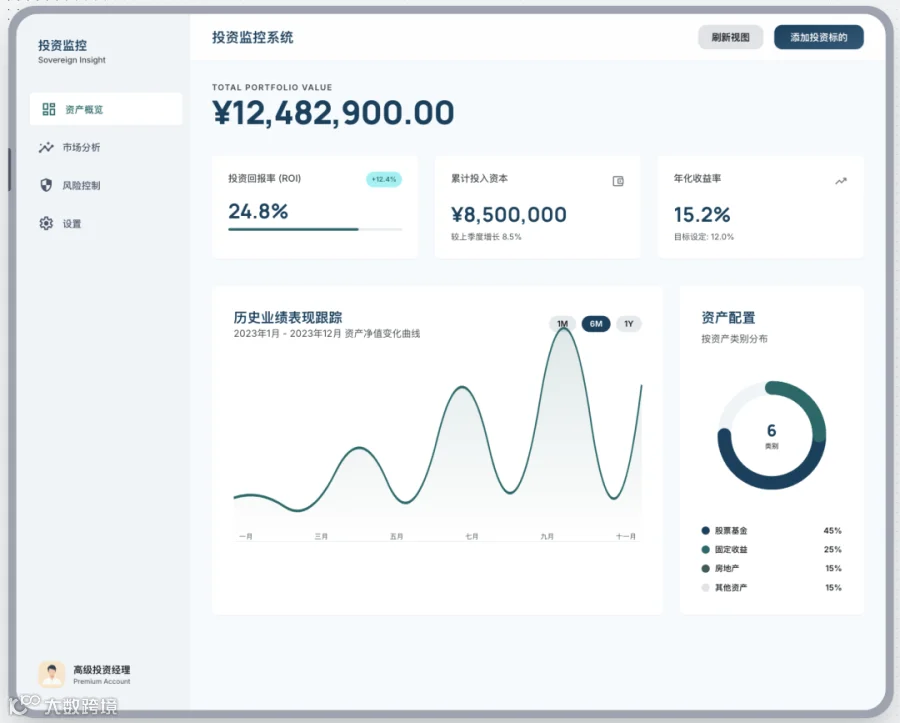Click the trending-up icon on 年化收益率 card
The width and height of the screenshot is (900, 723).
841,181
